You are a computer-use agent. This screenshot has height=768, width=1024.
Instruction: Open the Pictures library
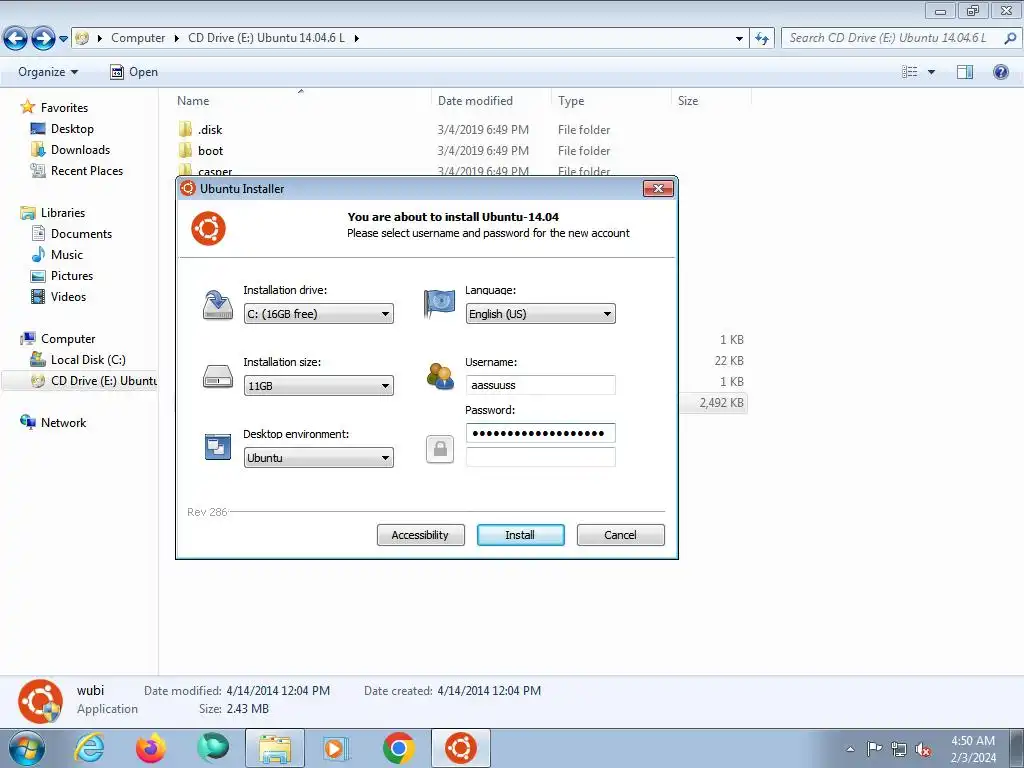click(x=72, y=276)
